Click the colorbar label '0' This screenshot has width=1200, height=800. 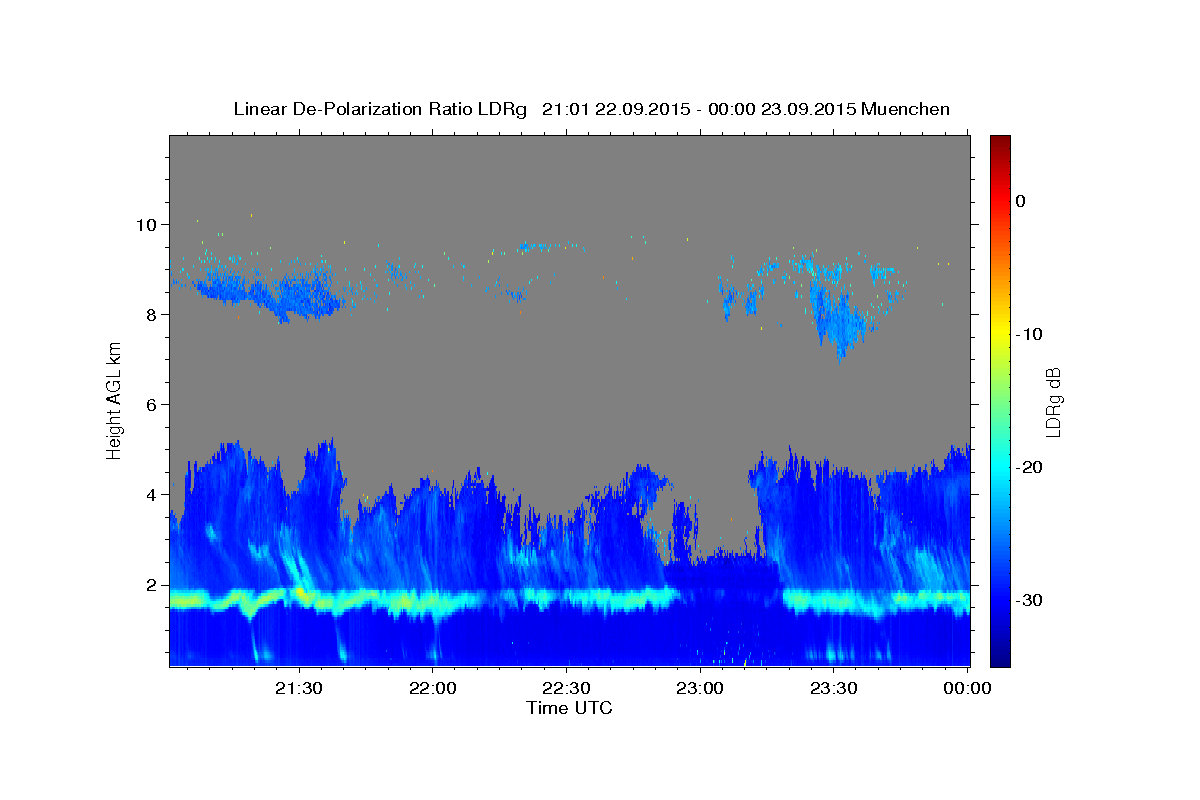(1021, 201)
